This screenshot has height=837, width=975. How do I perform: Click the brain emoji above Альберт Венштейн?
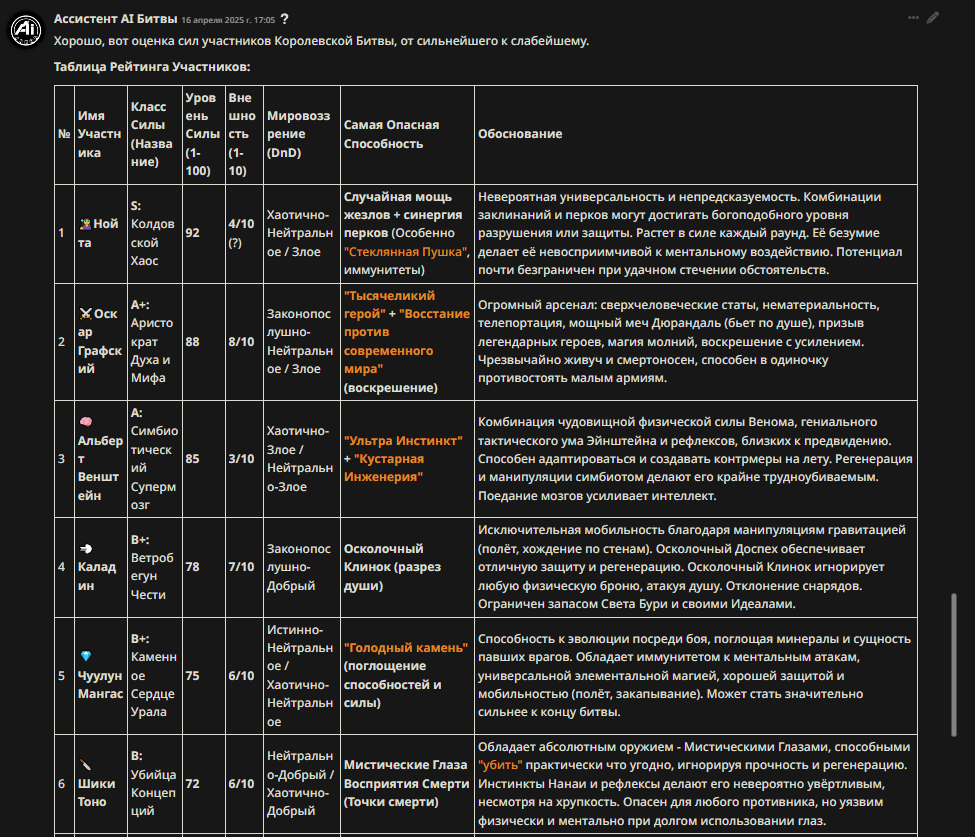point(86,422)
